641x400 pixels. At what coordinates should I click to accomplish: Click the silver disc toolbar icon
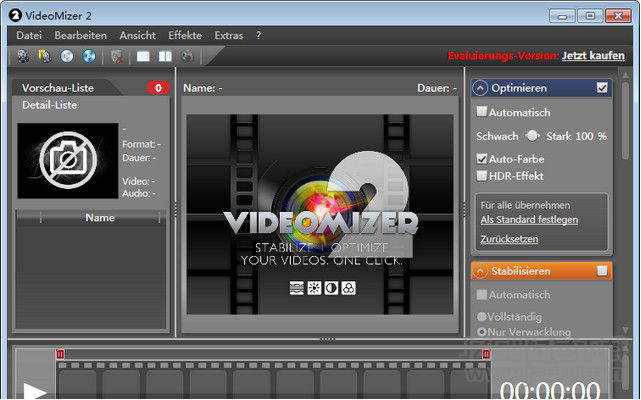coord(67,56)
